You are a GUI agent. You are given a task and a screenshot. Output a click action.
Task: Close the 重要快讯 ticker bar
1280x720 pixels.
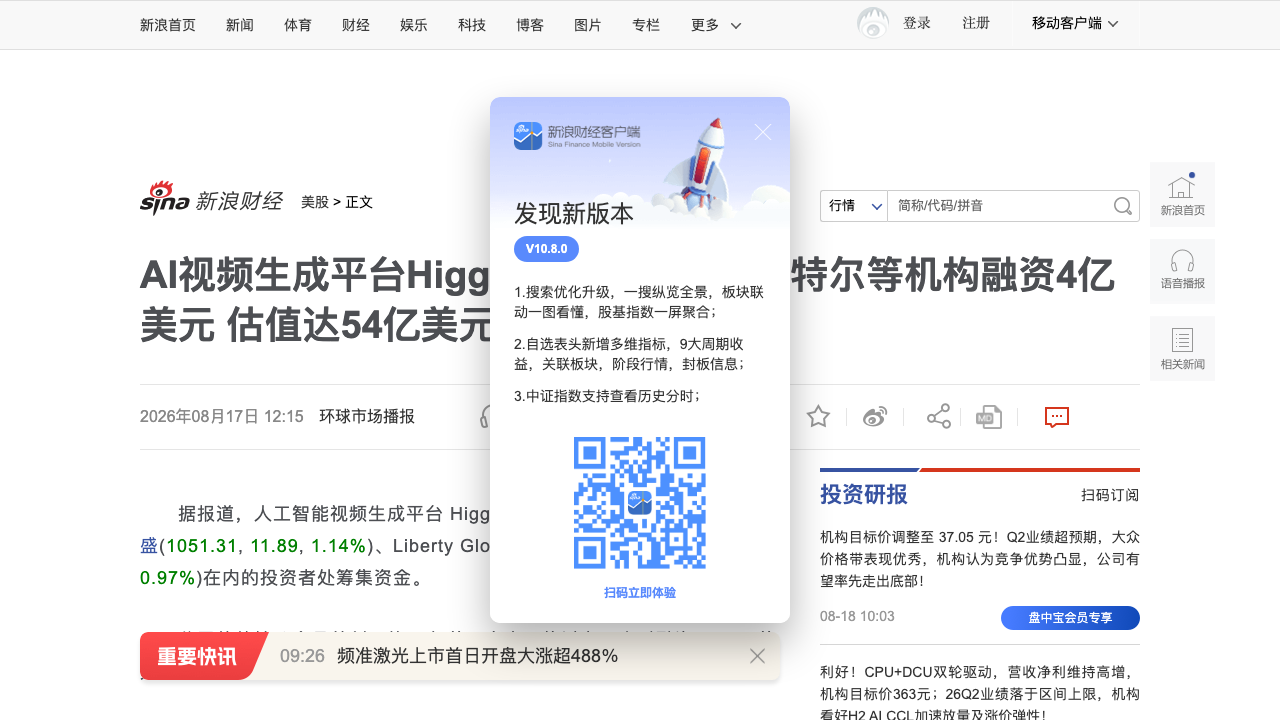[x=757, y=656]
